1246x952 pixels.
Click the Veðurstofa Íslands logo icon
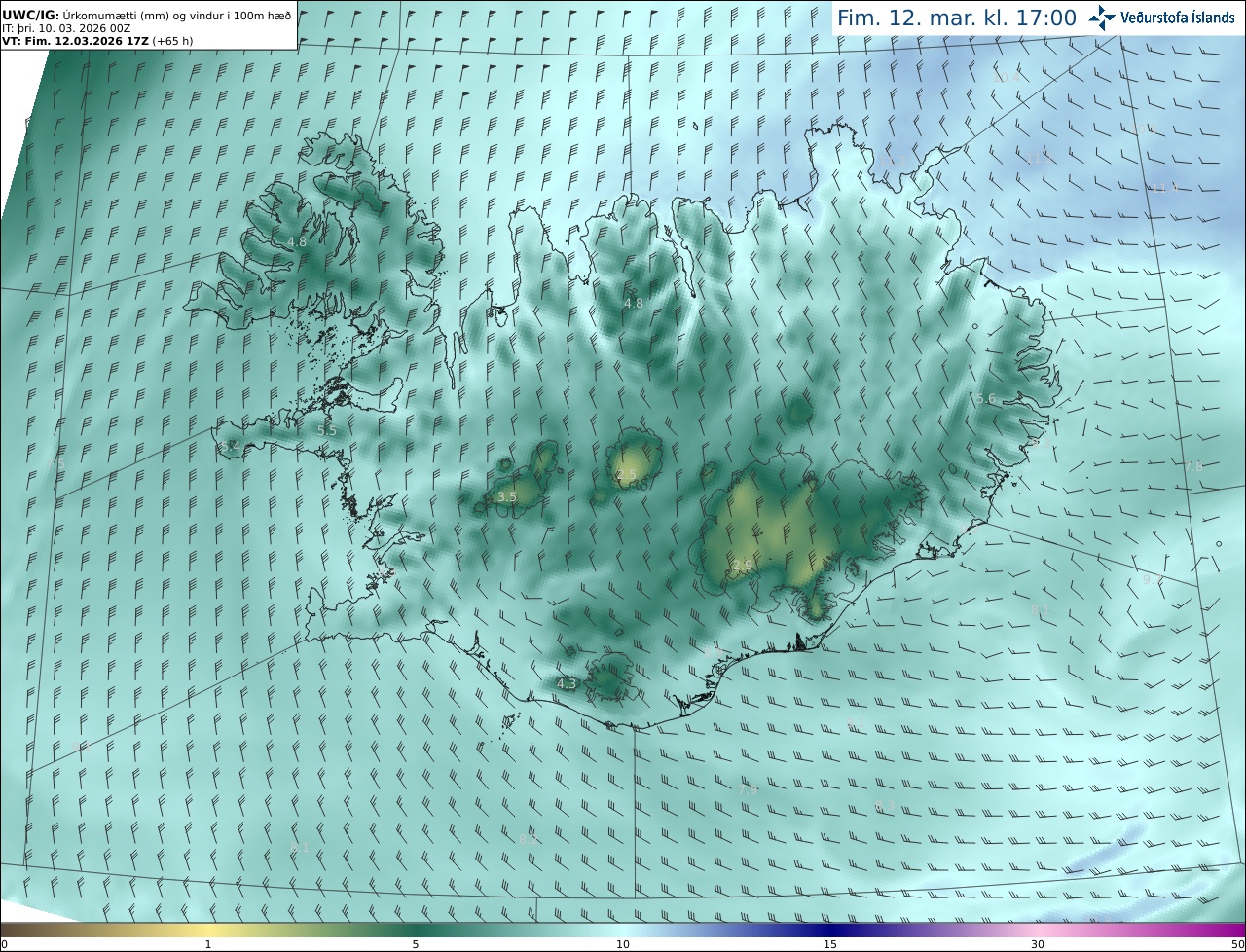(x=1103, y=18)
